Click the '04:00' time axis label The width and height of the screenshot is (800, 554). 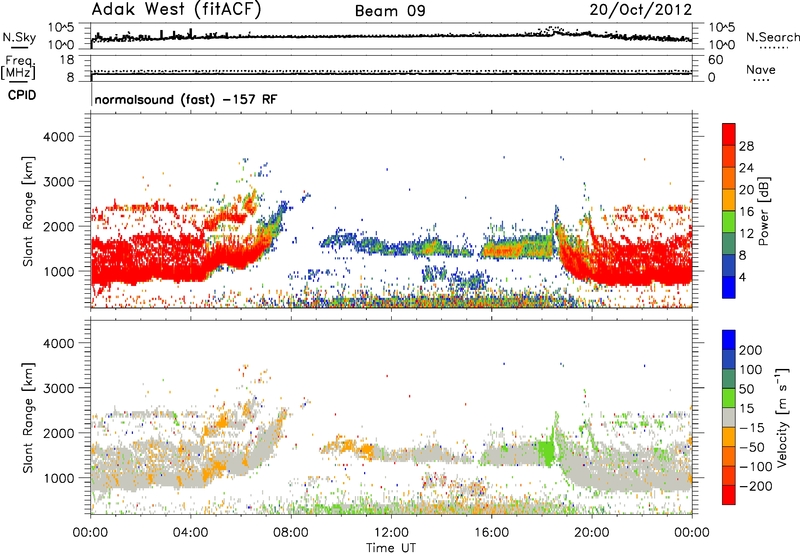(x=191, y=533)
